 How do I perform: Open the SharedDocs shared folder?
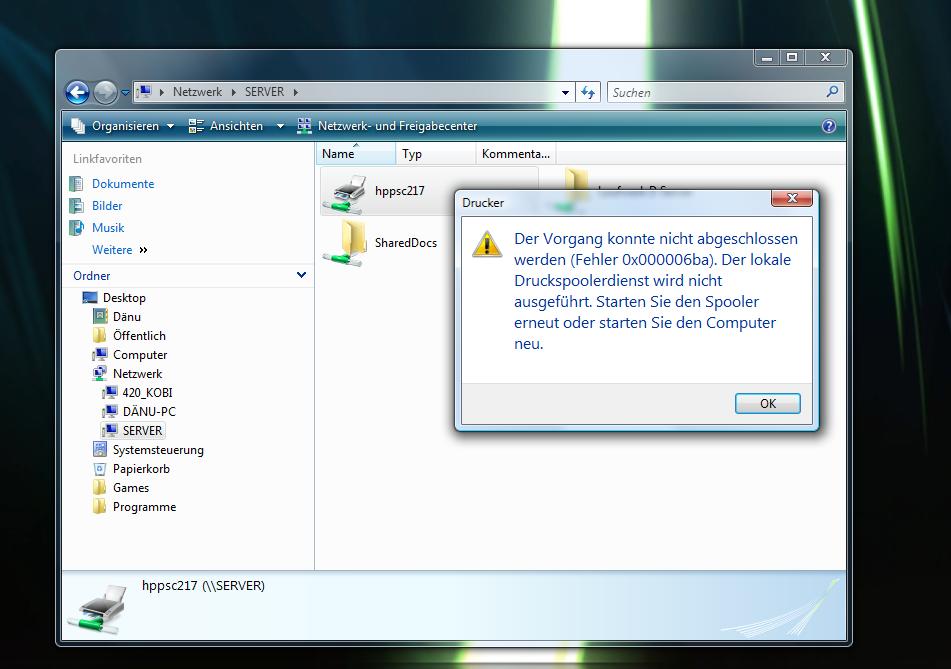tap(348, 242)
